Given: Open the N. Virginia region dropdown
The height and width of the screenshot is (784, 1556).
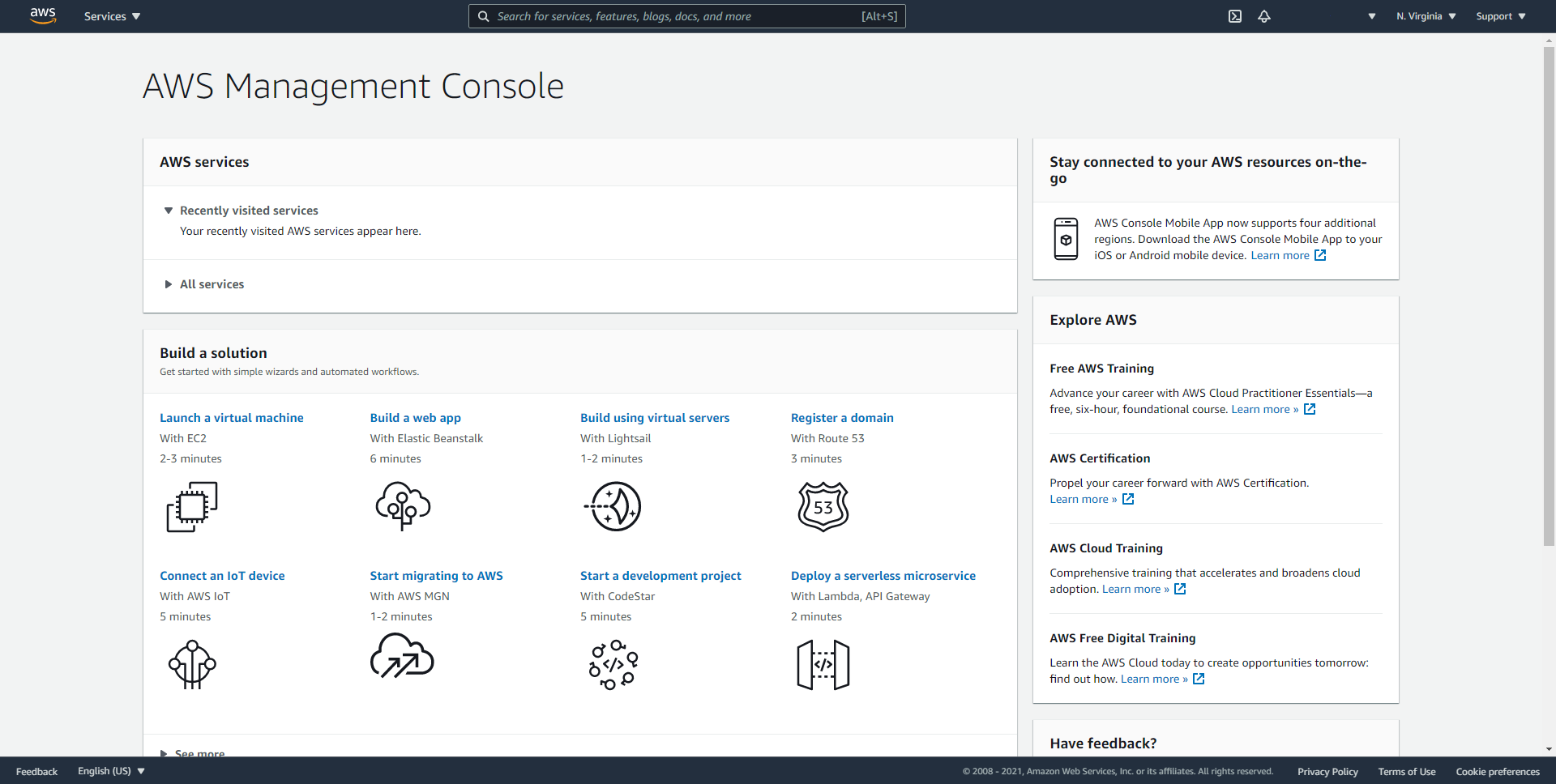Looking at the screenshot, I should click(1426, 16).
